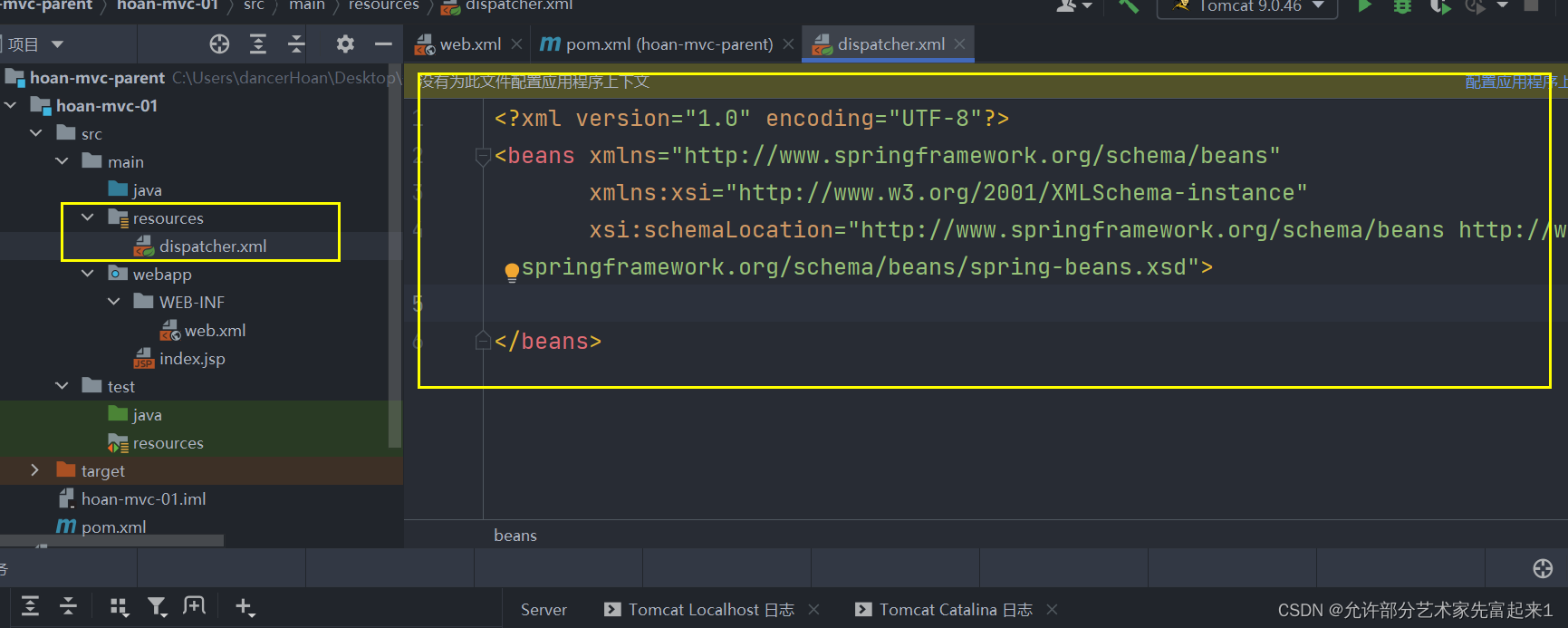Expand the target folder node
This screenshot has width=1568, height=628.
[x=34, y=471]
